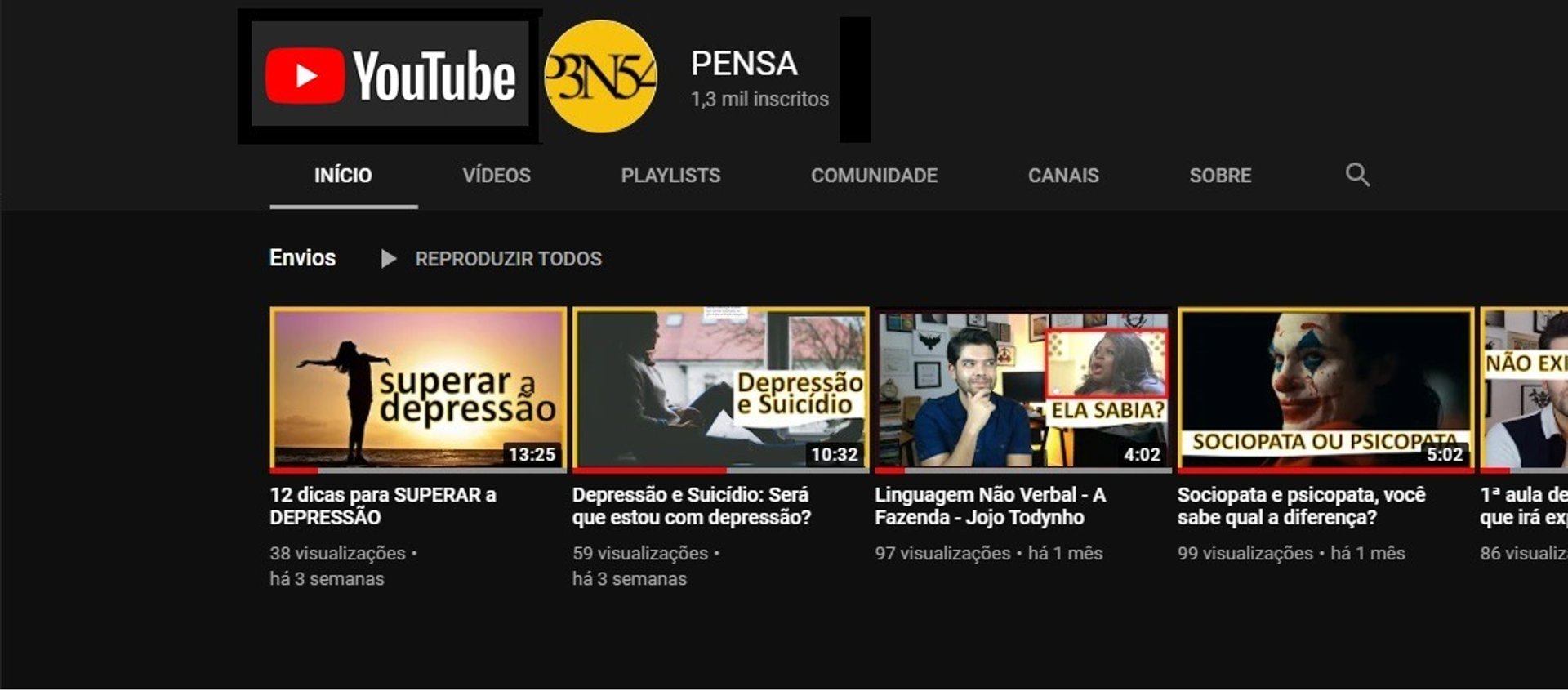The image size is (1568, 691).
Task: Open the 'superar a depressão' video thumbnail
Action: pyautogui.click(x=418, y=390)
